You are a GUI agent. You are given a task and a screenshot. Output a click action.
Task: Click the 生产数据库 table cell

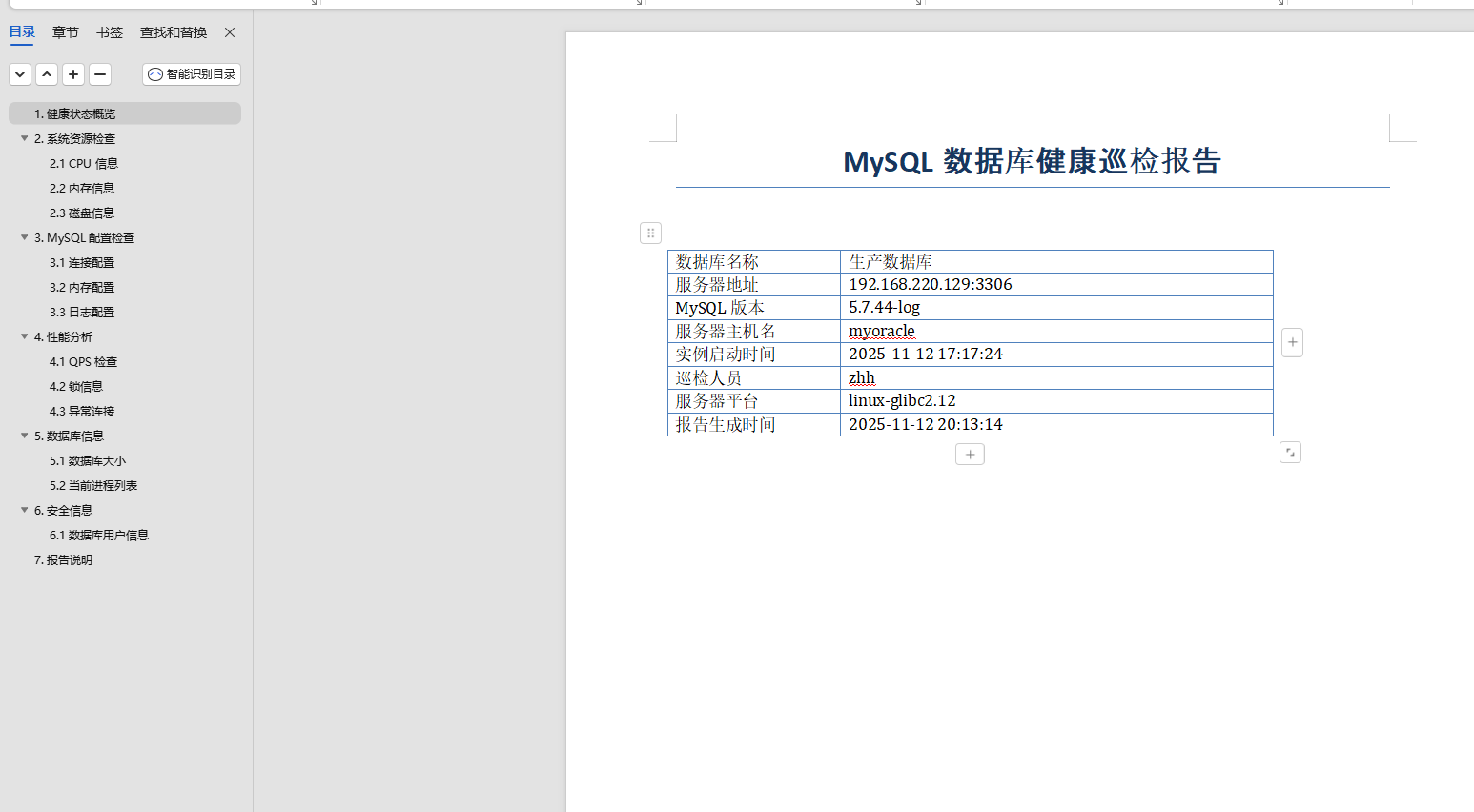[x=1056, y=261]
